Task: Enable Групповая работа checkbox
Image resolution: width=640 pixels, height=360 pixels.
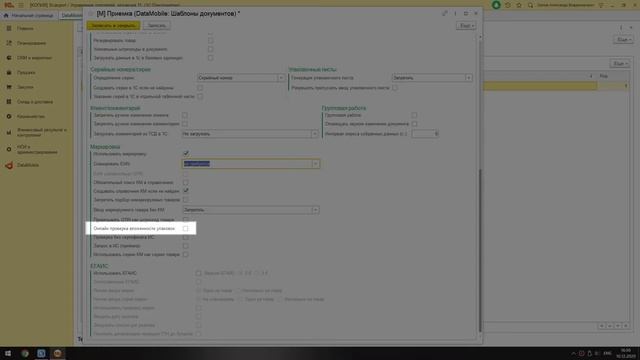Action: click(414, 115)
